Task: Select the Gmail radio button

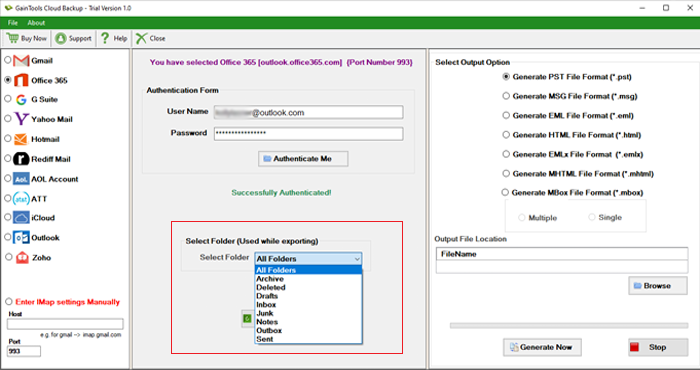Action: pos(8,60)
